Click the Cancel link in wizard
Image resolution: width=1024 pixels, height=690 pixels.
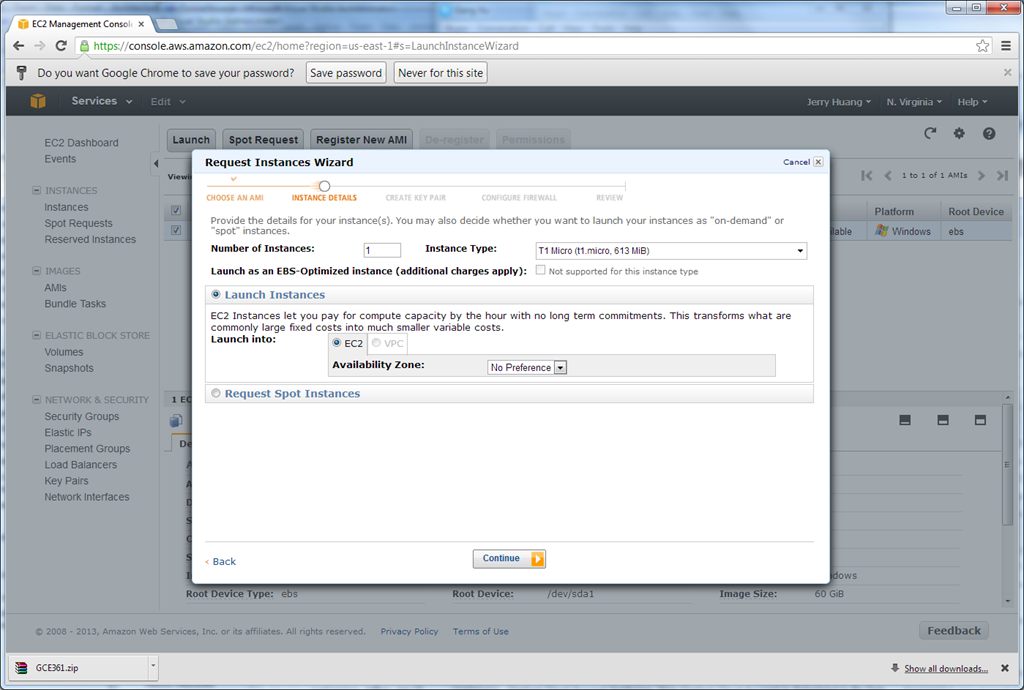click(796, 162)
